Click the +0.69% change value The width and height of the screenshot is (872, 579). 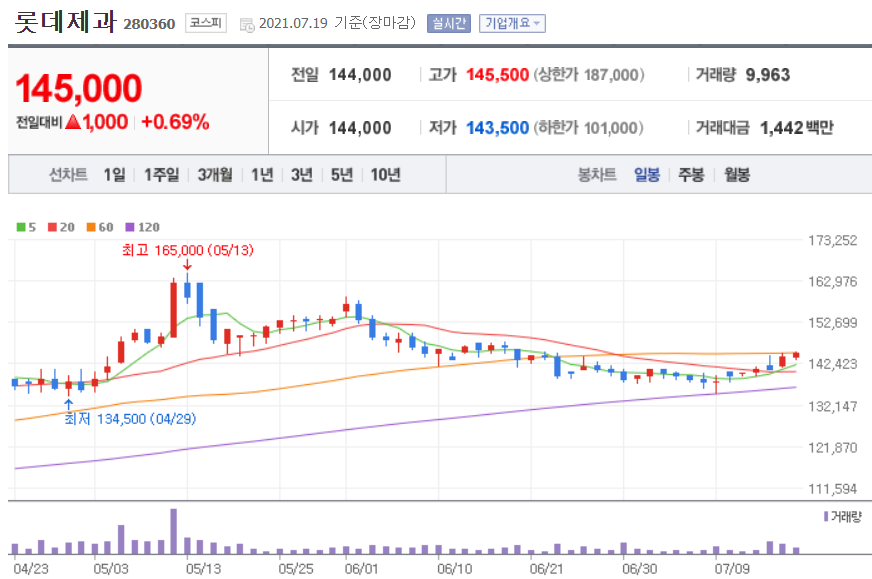coord(175,122)
